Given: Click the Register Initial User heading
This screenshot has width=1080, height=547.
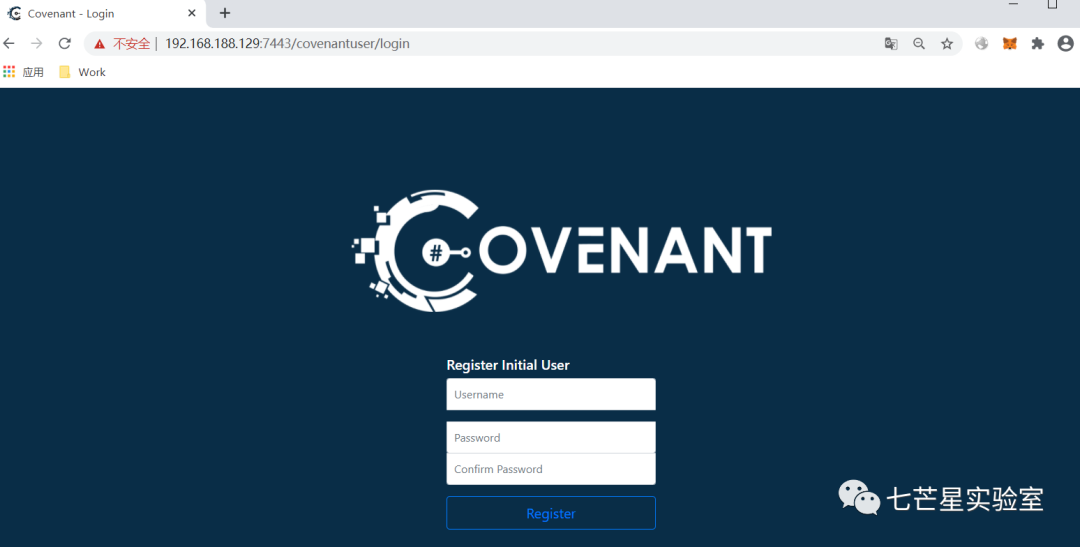Looking at the screenshot, I should click(x=508, y=365).
